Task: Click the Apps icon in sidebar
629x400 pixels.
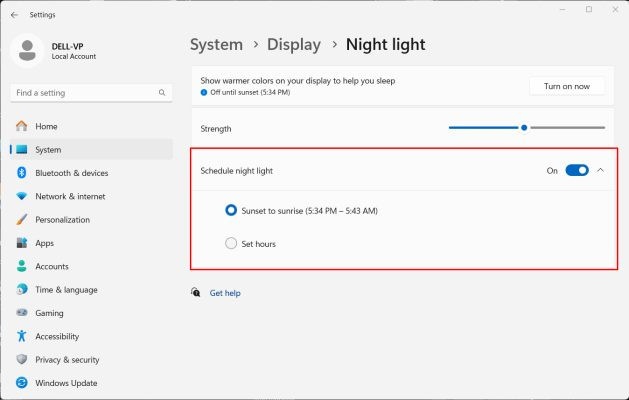Action: 21,243
